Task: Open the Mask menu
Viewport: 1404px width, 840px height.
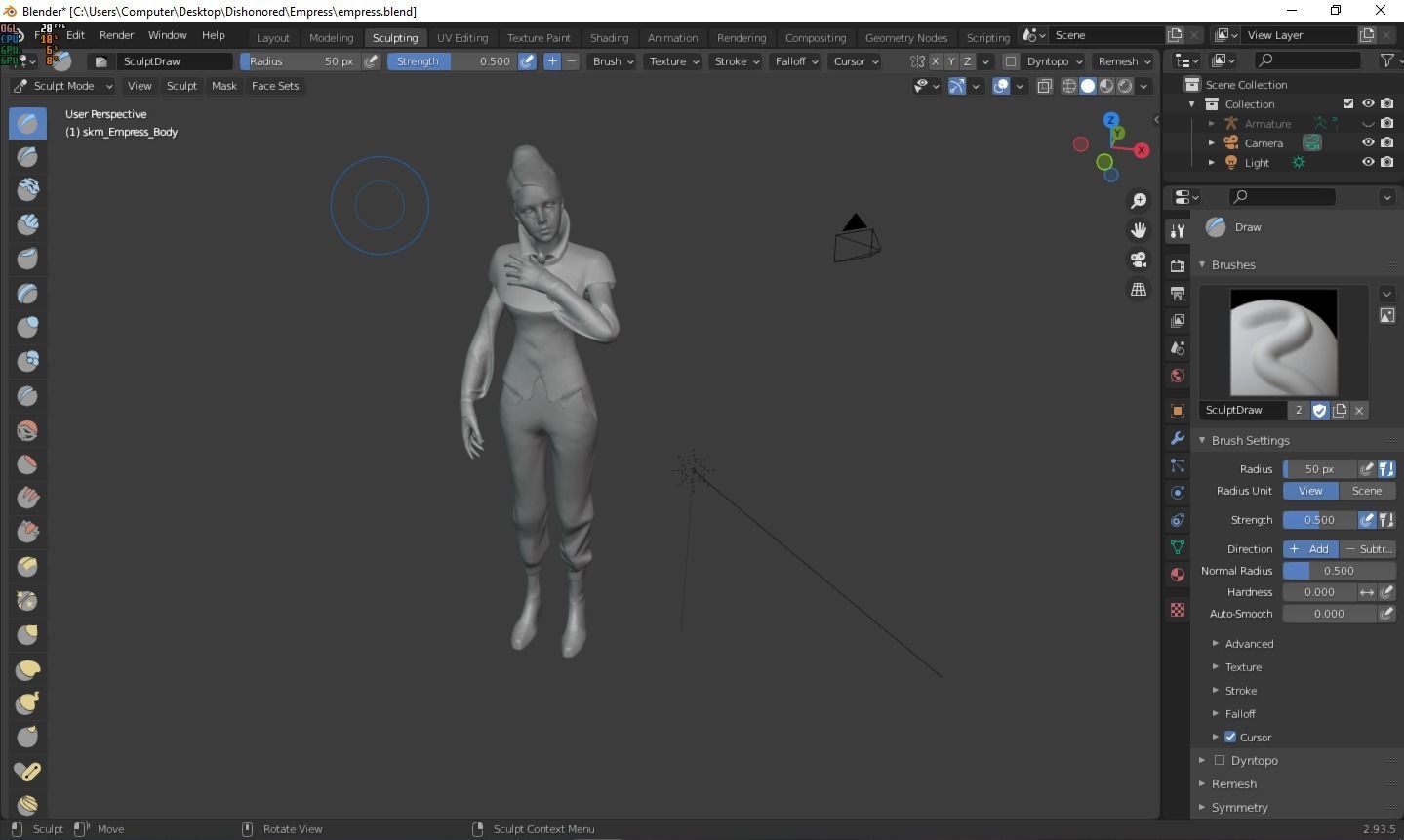Action: [x=224, y=86]
